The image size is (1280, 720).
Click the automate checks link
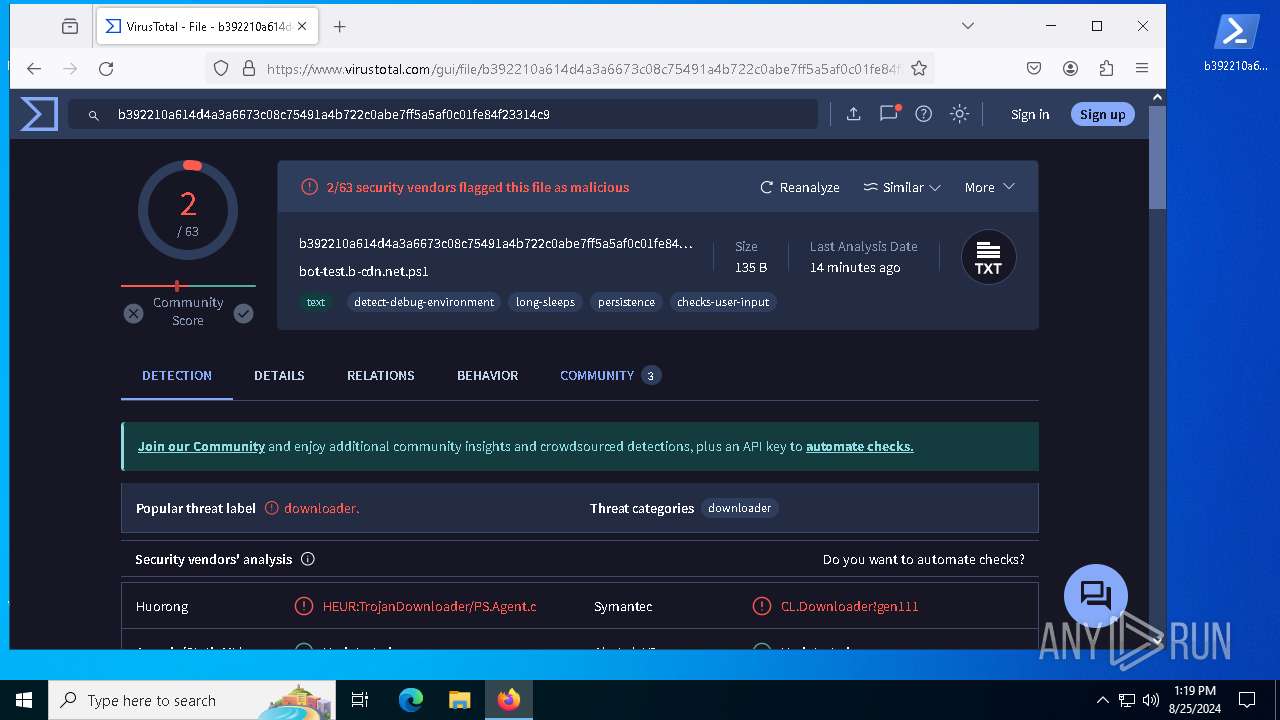point(860,446)
